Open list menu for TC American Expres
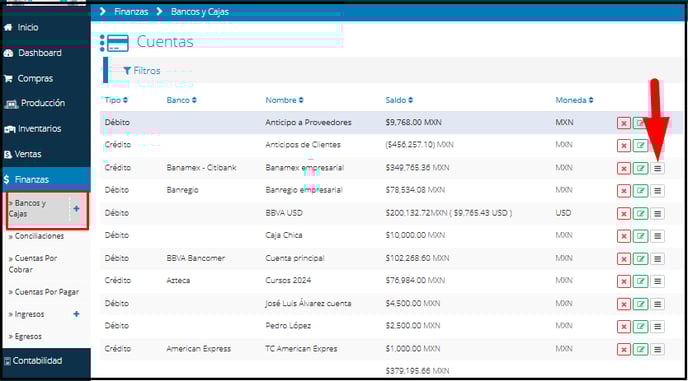688x381 pixels. point(657,349)
